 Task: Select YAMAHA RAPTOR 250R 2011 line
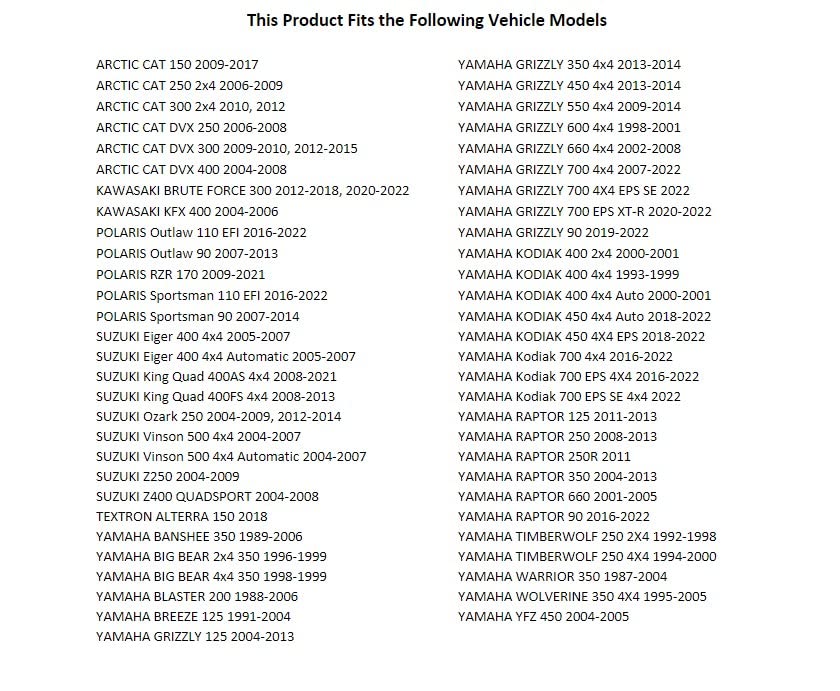click(x=544, y=456)
